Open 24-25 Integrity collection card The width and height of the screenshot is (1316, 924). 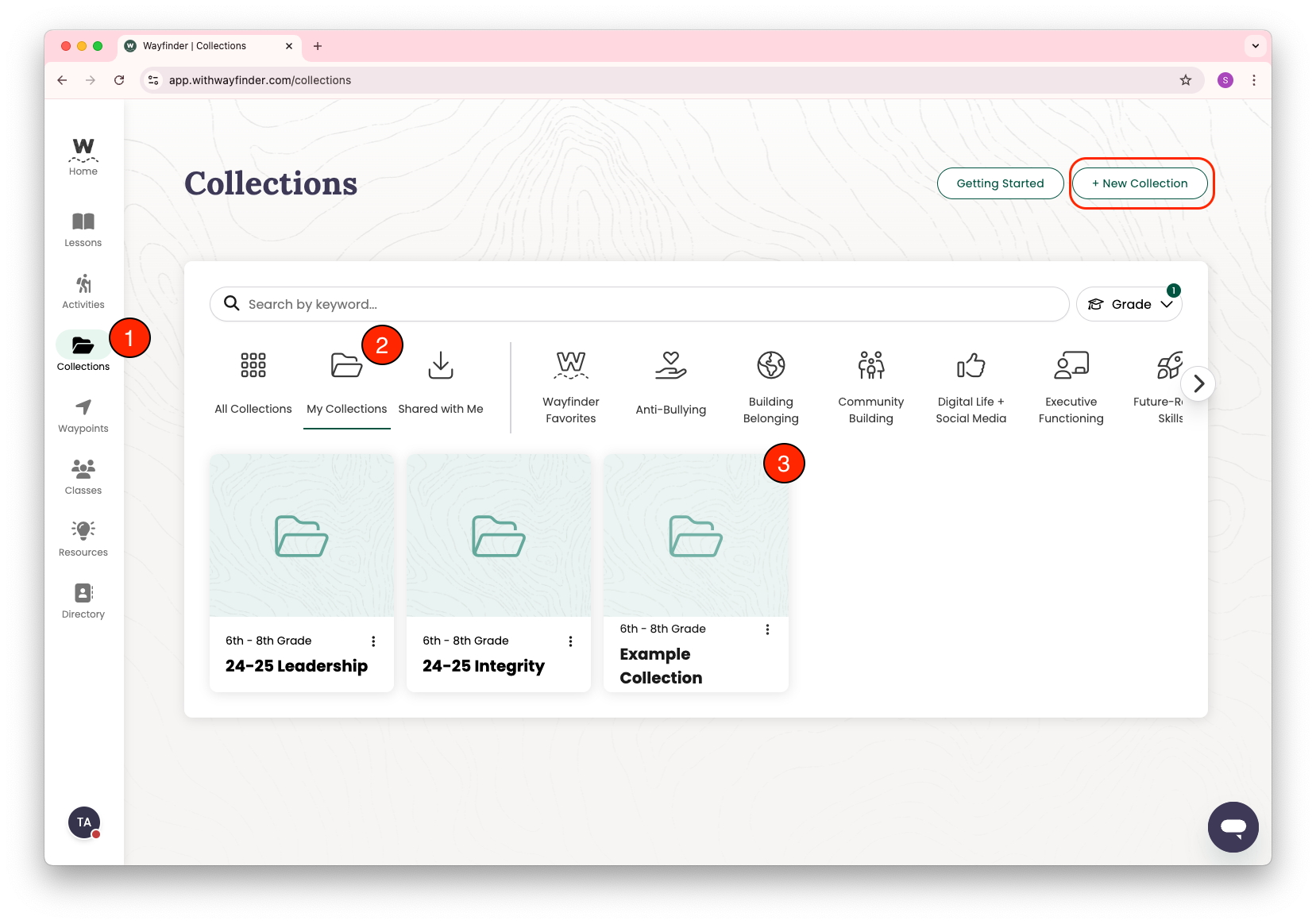pos(499,572)
